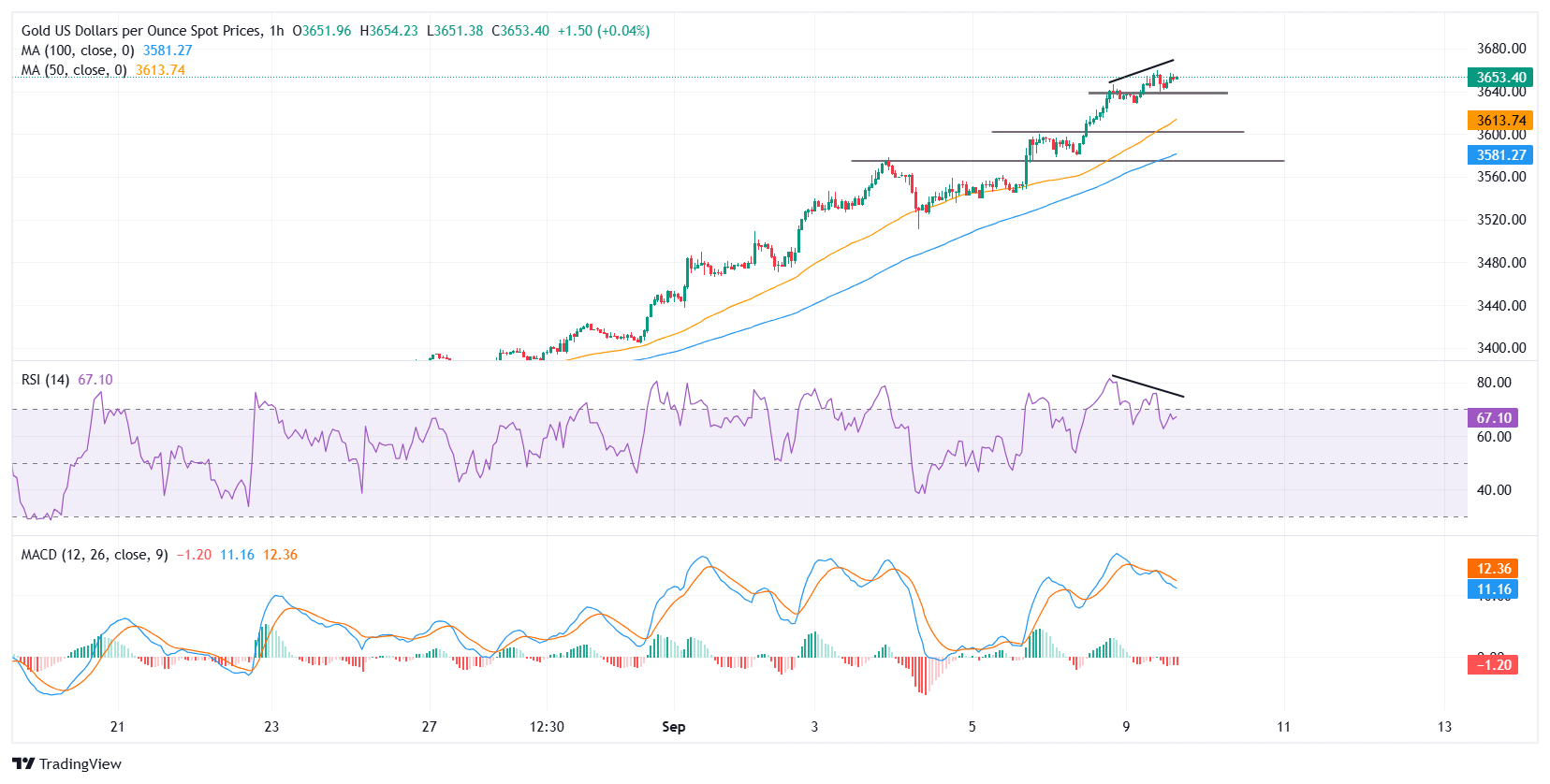The width and height of the screenshot is (1550, 784).
Task: Select the RSI (14) indicator legend
Action: click(x=46, y=380)
